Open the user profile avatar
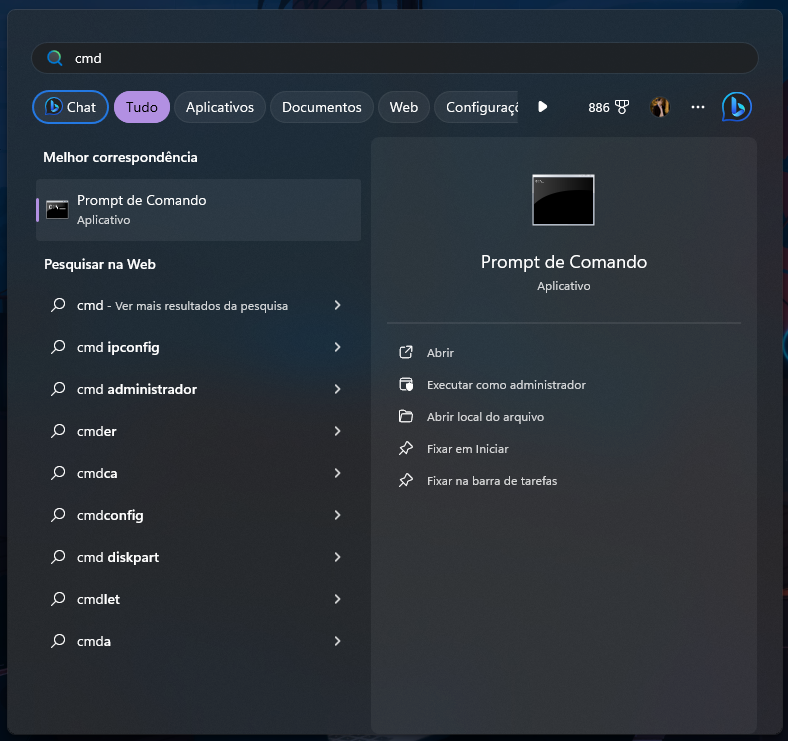Screen dimensions: 788x741 pos(660,107)
